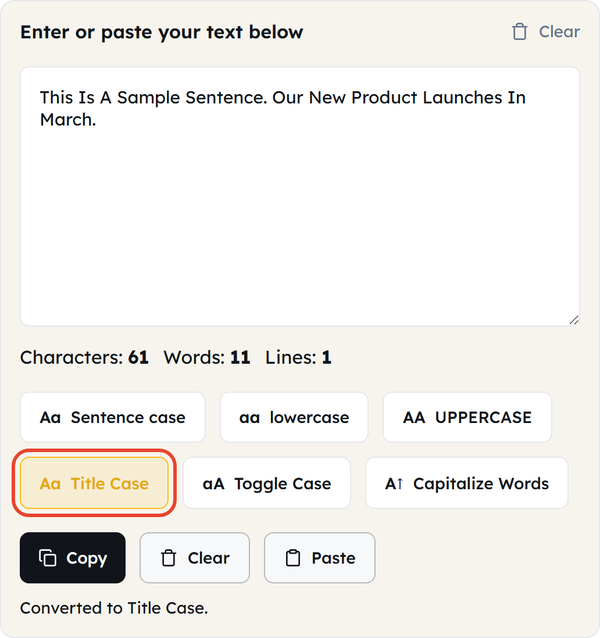Viewport: 600px width, 638px height.
Task: Click the 'Aa' icon on Sentence case
Action: coord(50,417)
